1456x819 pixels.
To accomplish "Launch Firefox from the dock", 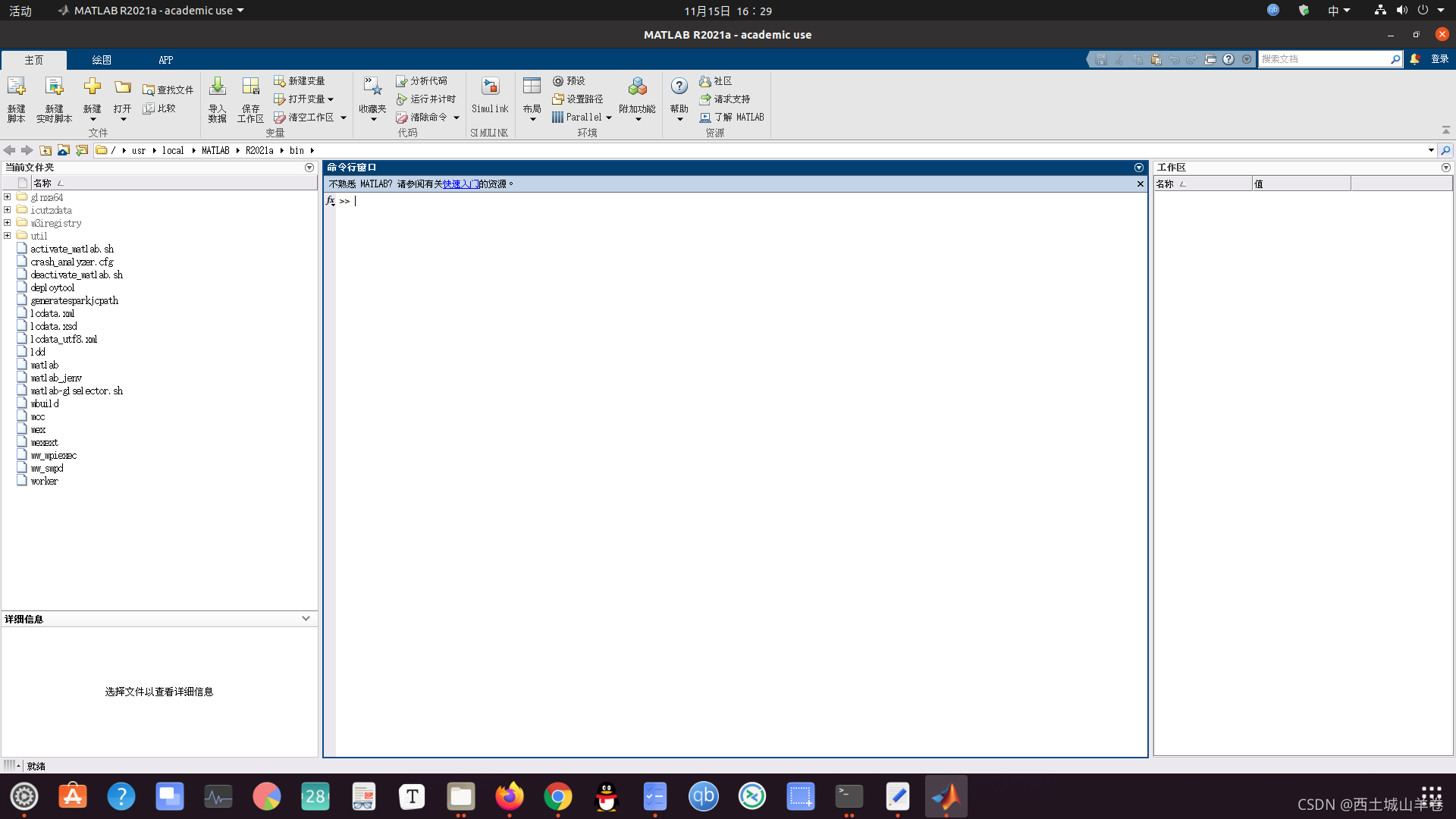I will 510,796.
